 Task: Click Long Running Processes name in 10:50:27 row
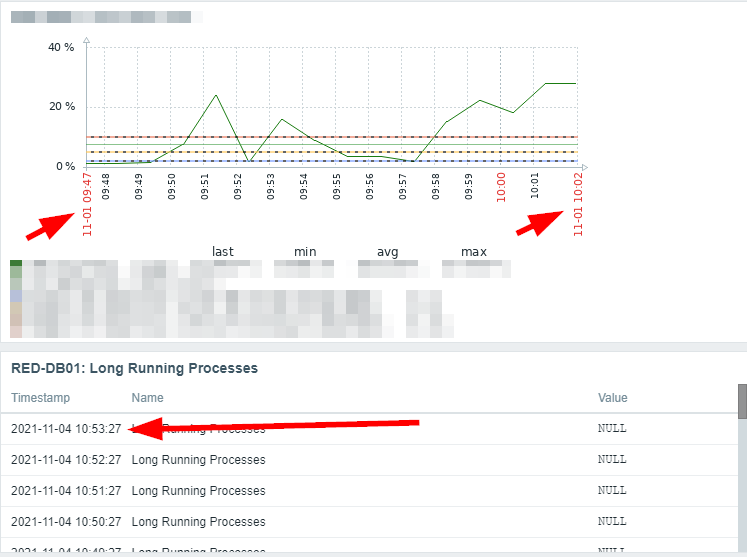pyautogui.click(x=199, y=522)
